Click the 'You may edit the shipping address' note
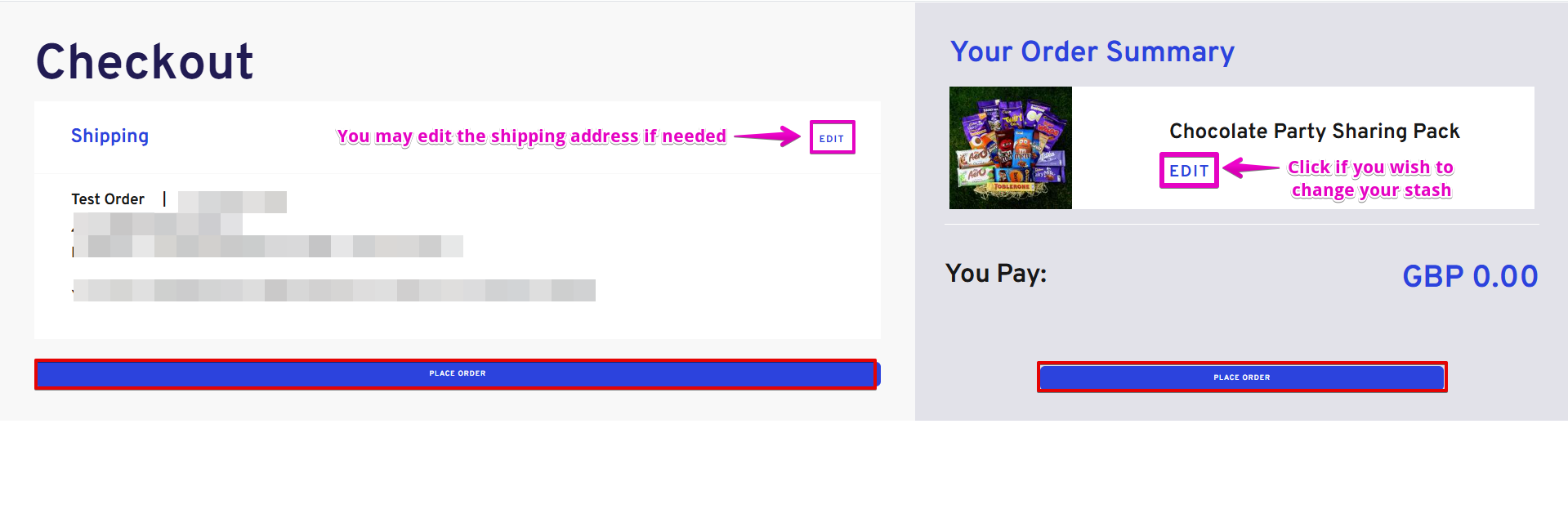This screenshot has width=1568, height=522. [x=531, y=136]
